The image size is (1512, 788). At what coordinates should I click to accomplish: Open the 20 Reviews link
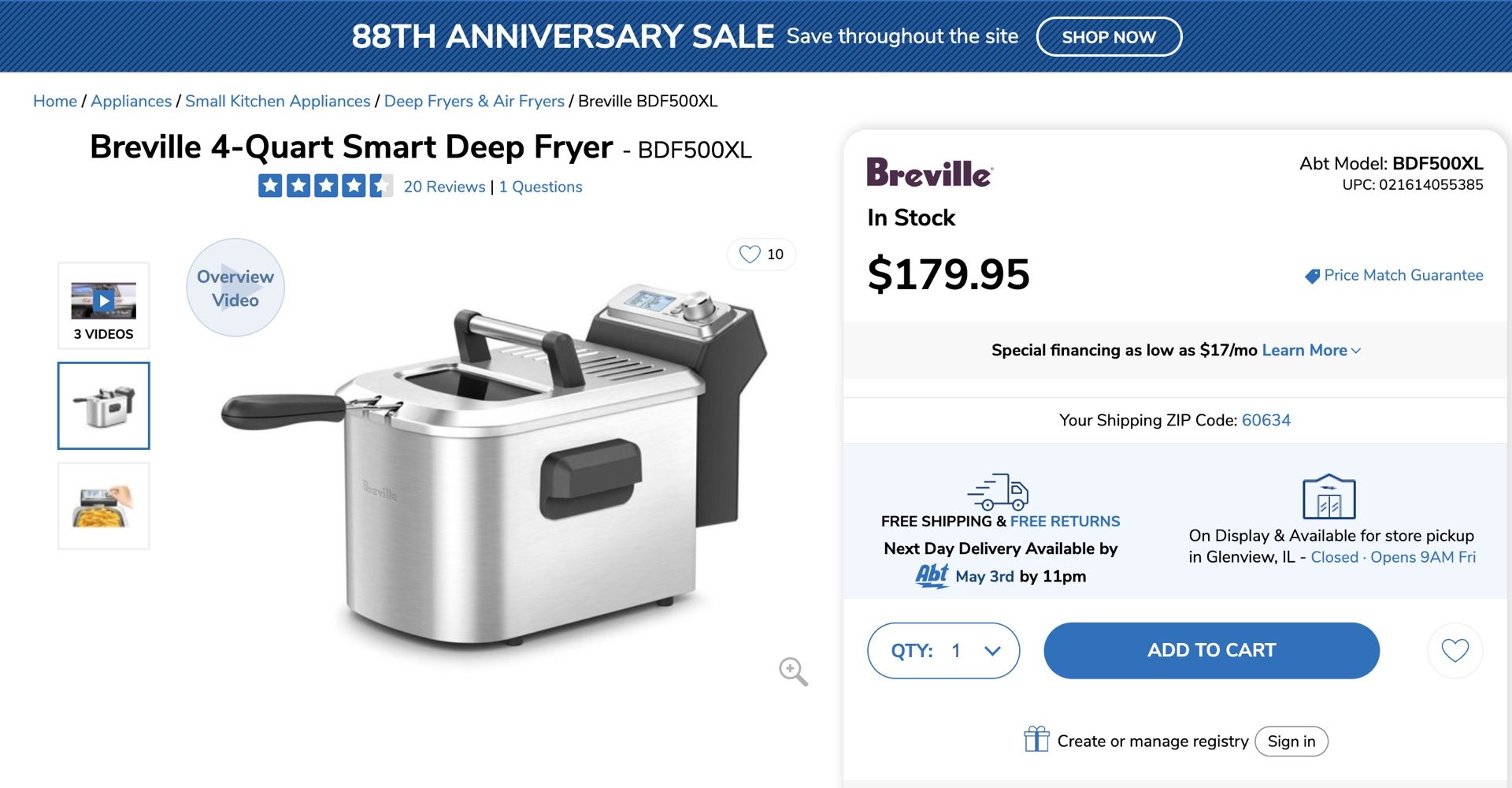(x=443, y=187)
